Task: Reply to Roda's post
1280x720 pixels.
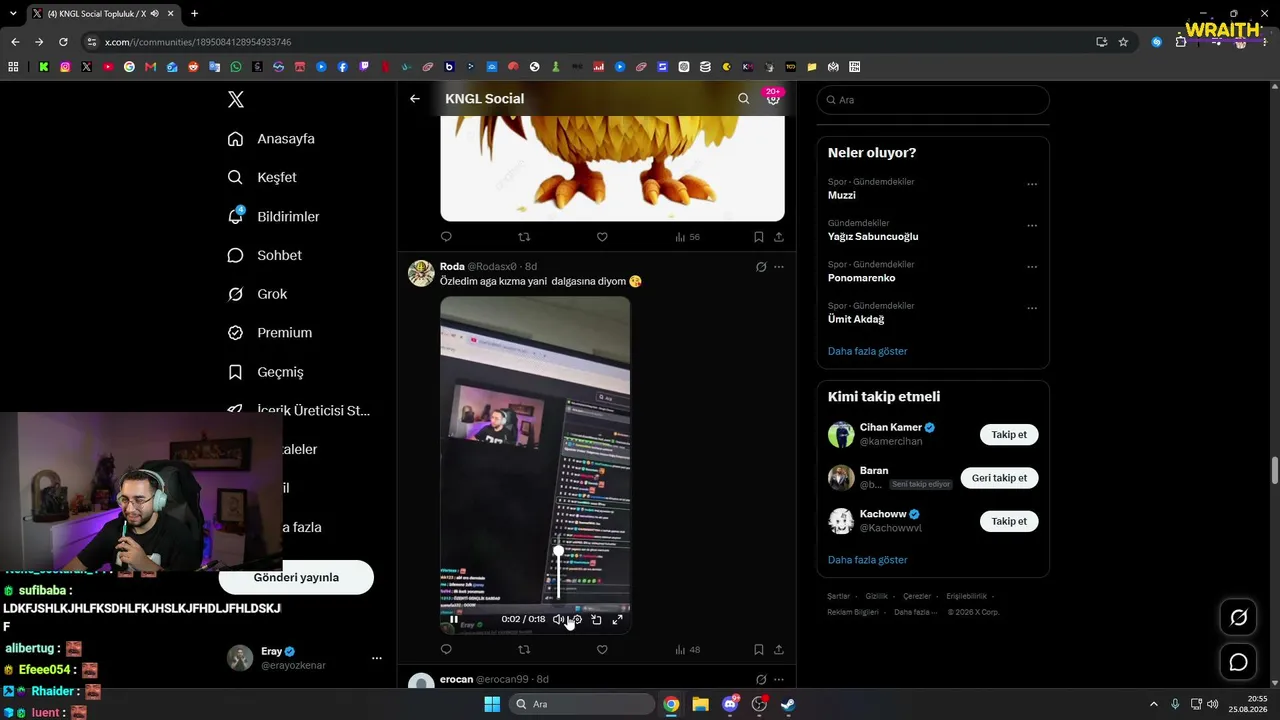Action: click(446, 650)
